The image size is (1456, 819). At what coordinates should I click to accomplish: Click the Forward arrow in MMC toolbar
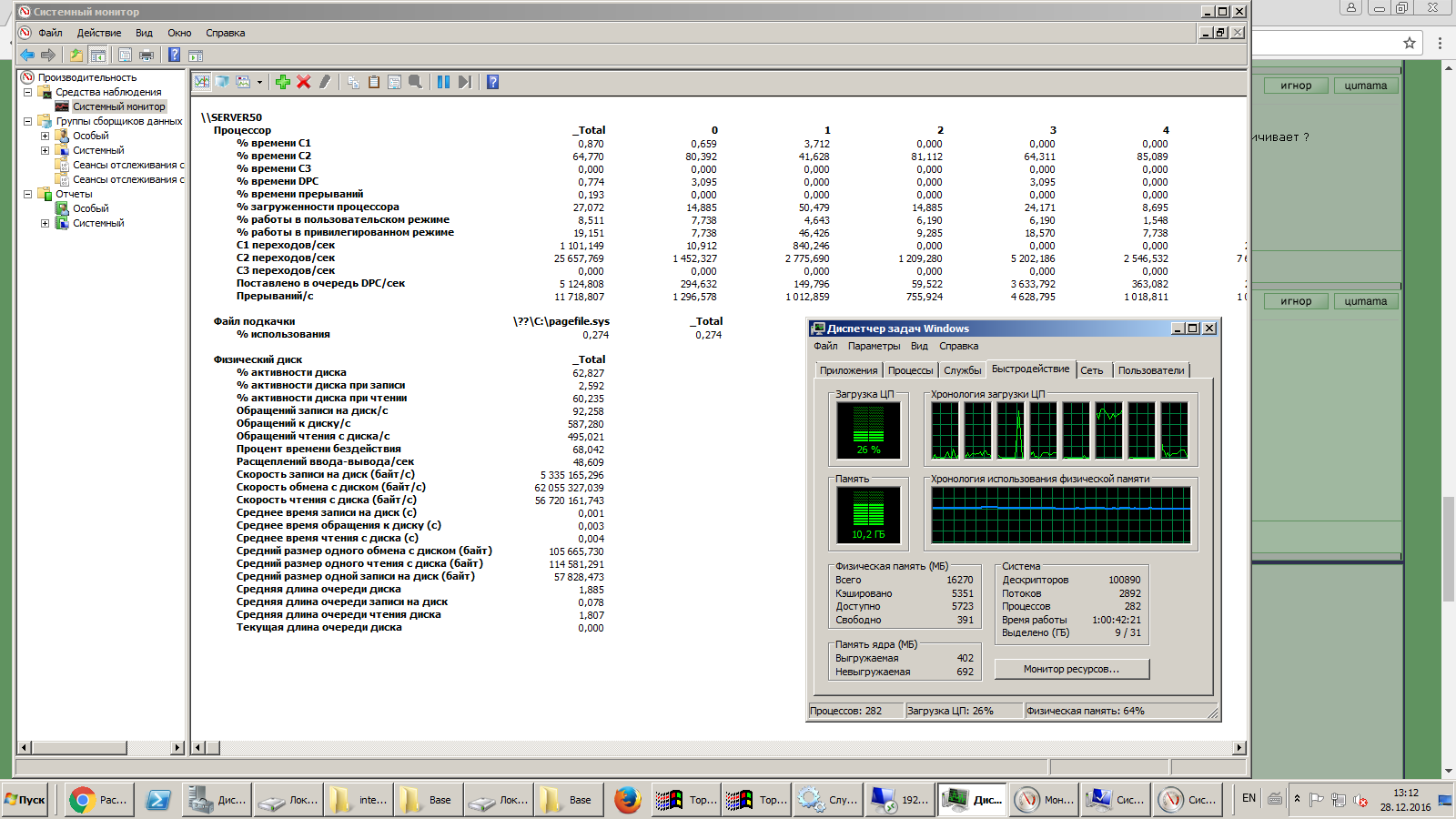click(48, 56)
